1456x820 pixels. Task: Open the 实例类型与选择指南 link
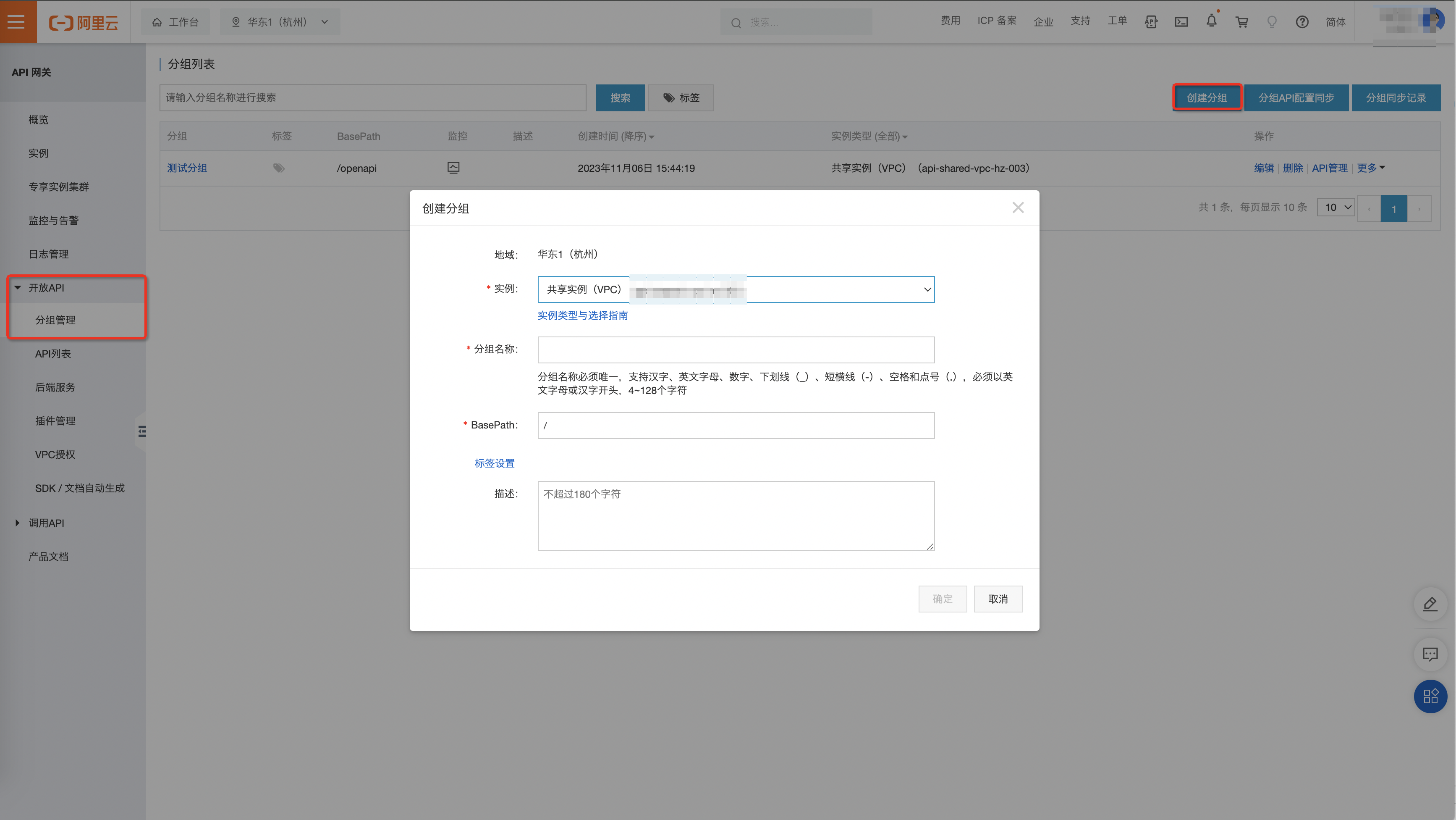[582, 315]
